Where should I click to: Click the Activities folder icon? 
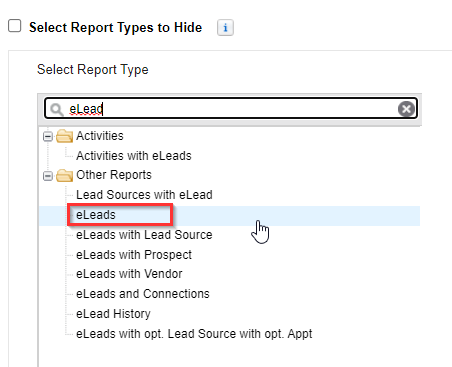point(65,136)
